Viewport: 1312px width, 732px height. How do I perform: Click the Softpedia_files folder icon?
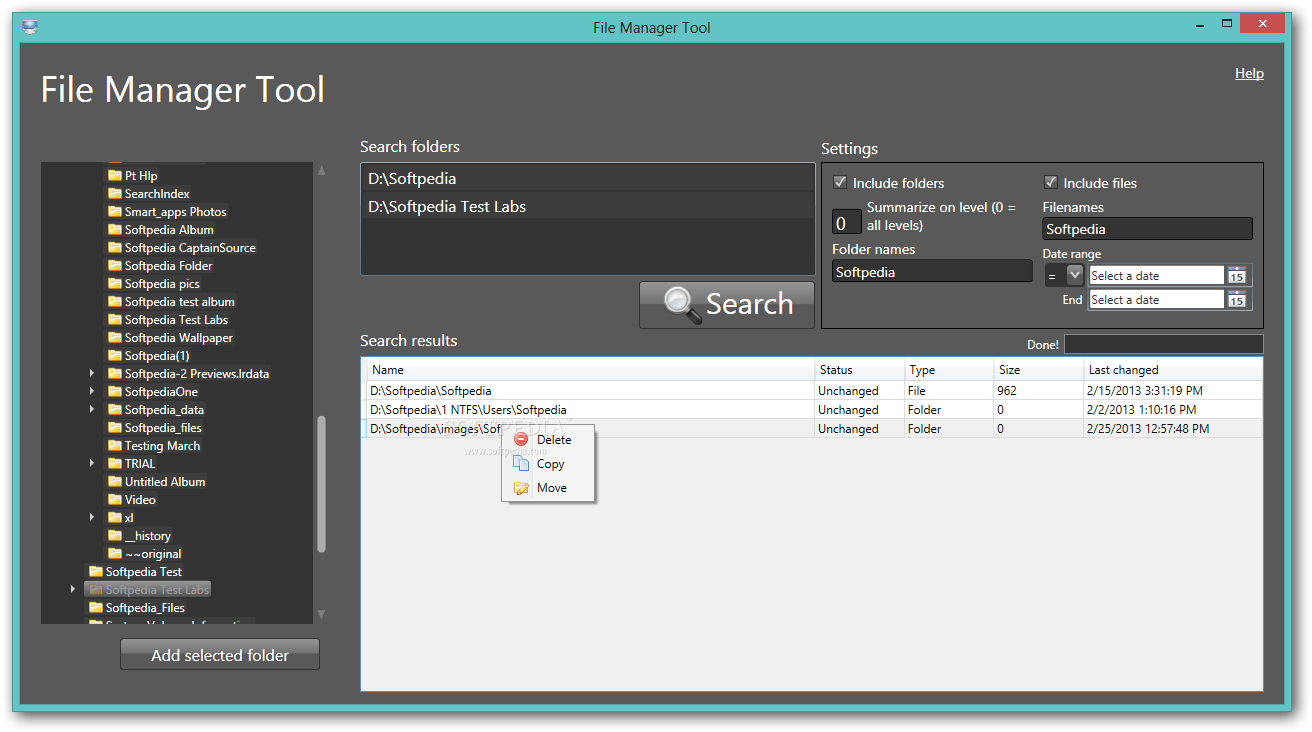point(115,428)
